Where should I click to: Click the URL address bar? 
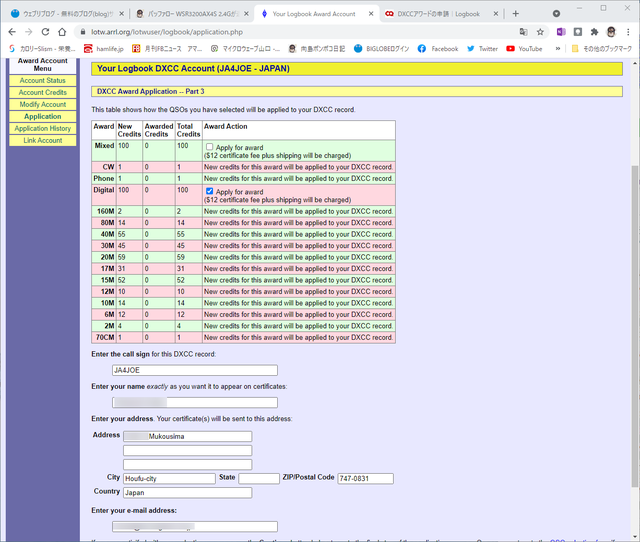point(300,32)
